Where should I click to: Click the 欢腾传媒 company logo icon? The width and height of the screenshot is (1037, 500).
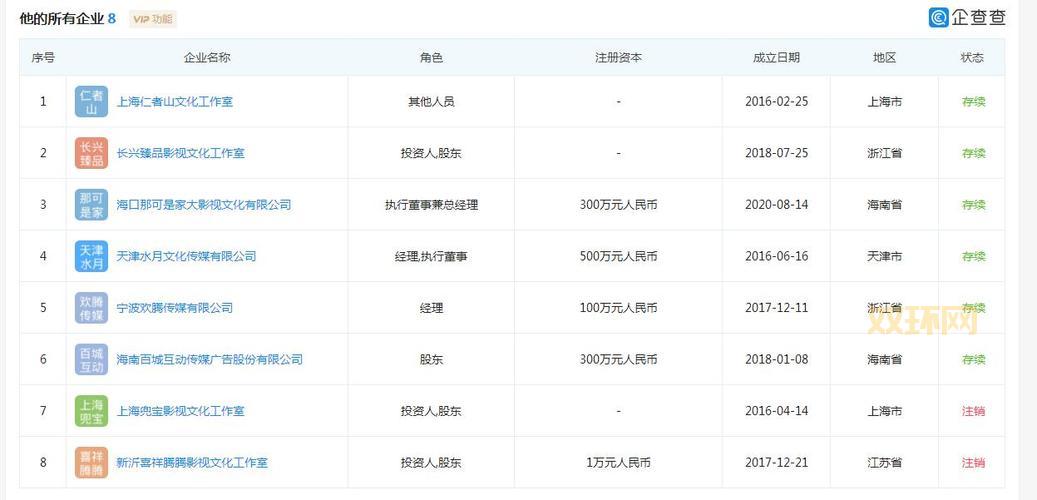pyautogui.click(x=91, y=308)
